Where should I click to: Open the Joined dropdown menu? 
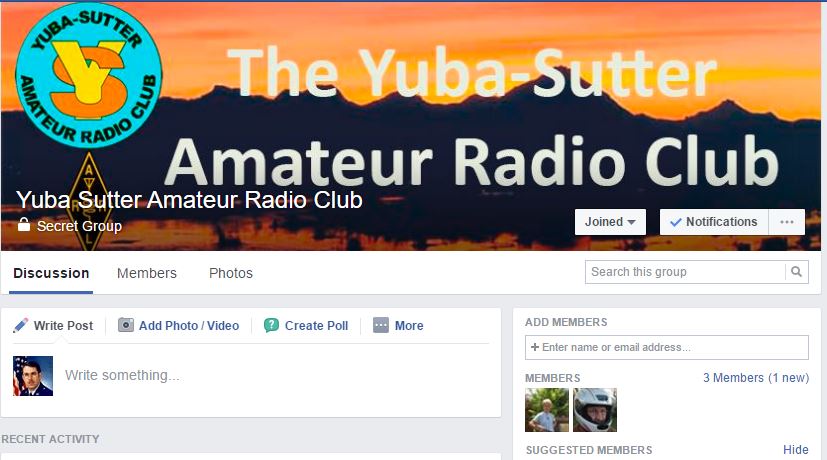point(610,222)
